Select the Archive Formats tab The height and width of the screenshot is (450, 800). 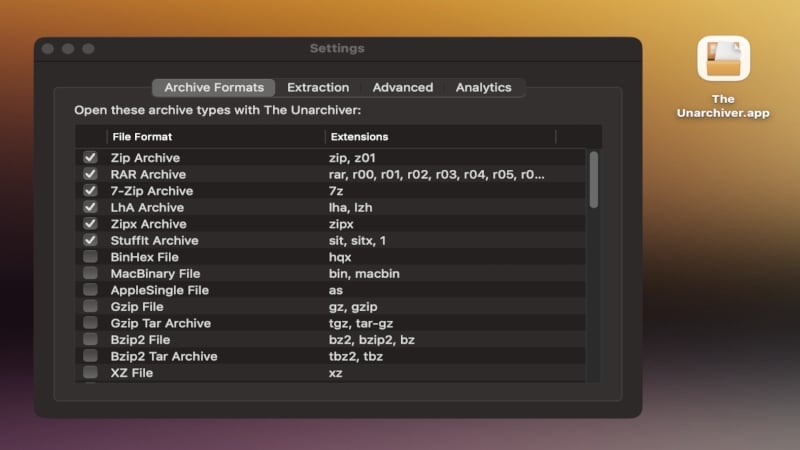click(x=214, y=87)
